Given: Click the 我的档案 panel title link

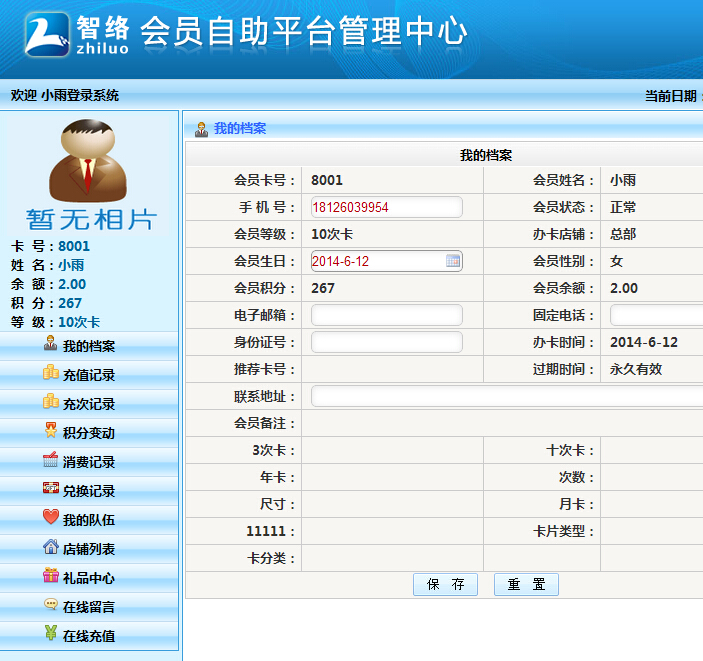Looking at the screenshot, I should [240, 128].
